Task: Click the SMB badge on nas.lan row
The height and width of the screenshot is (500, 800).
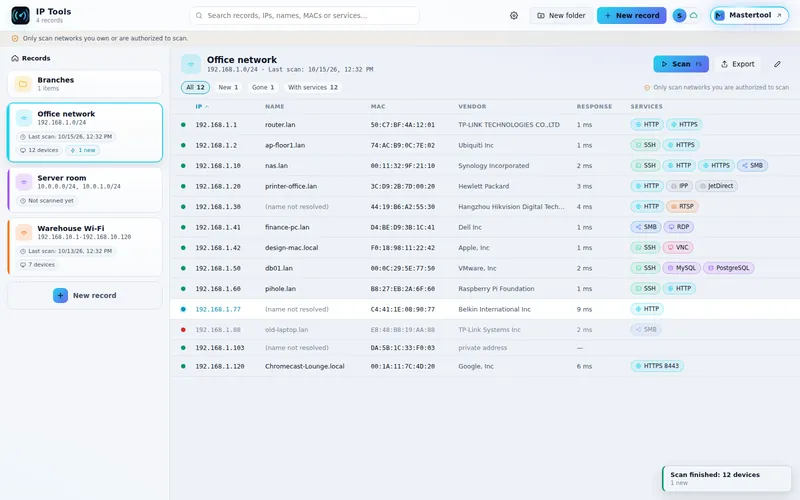Action: pos(752,165)
